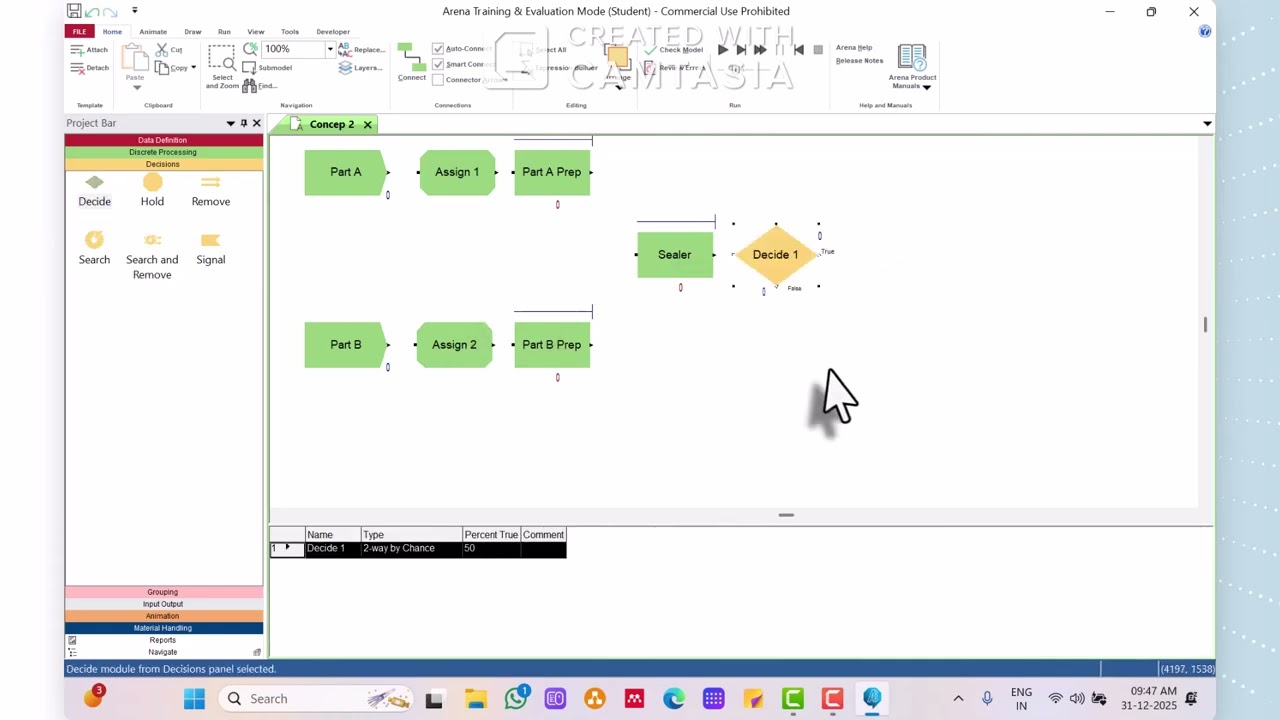Click the Start Over run button
1280x720 pixels.
pyautogui.click(x=798, y=50)
